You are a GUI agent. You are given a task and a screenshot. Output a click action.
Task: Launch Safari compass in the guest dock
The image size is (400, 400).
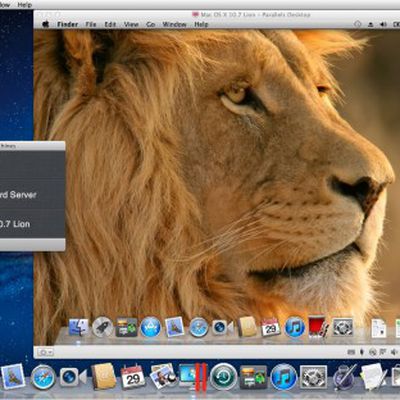pos(198,327)
